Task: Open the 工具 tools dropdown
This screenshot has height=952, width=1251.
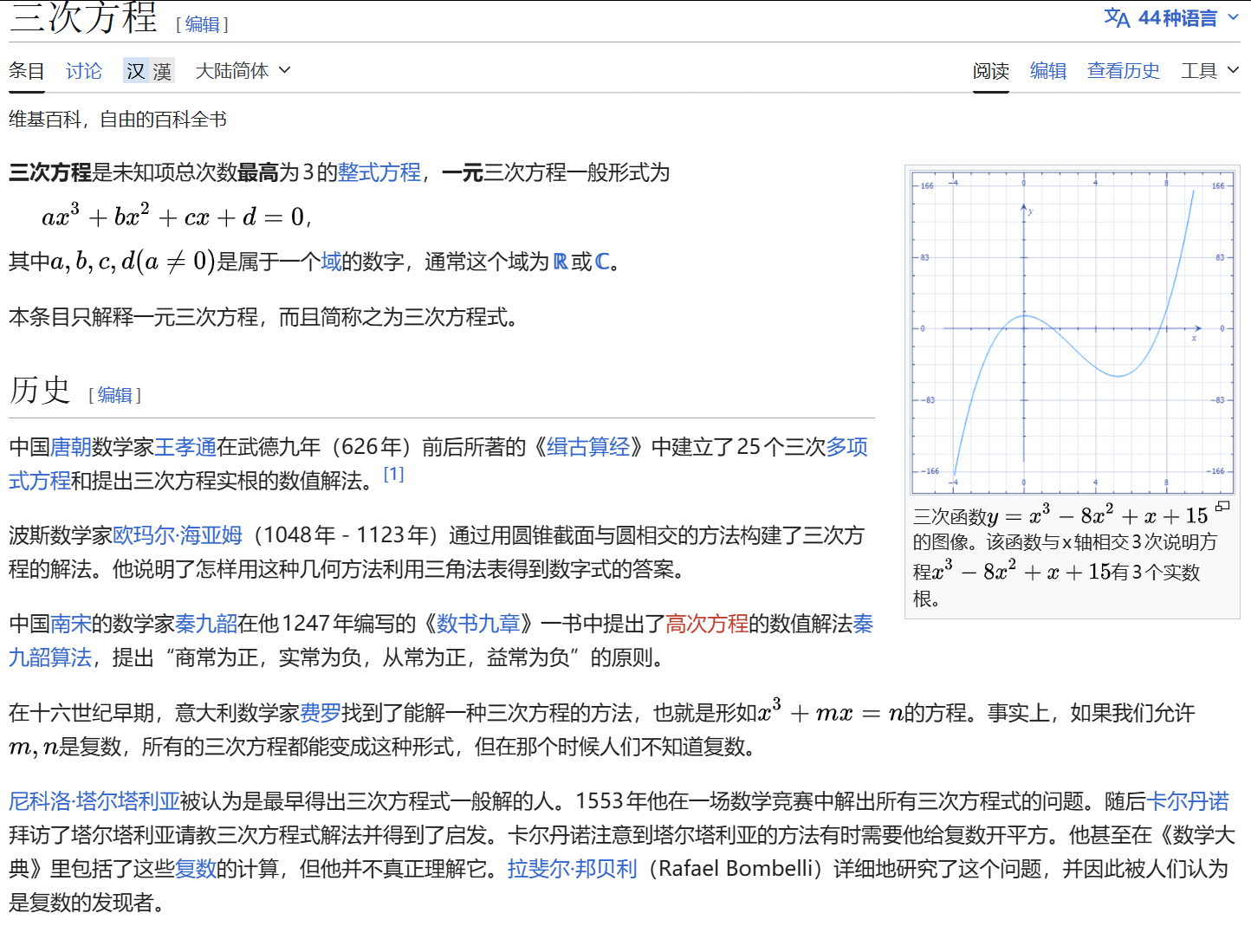Action: click(1207, 70)
